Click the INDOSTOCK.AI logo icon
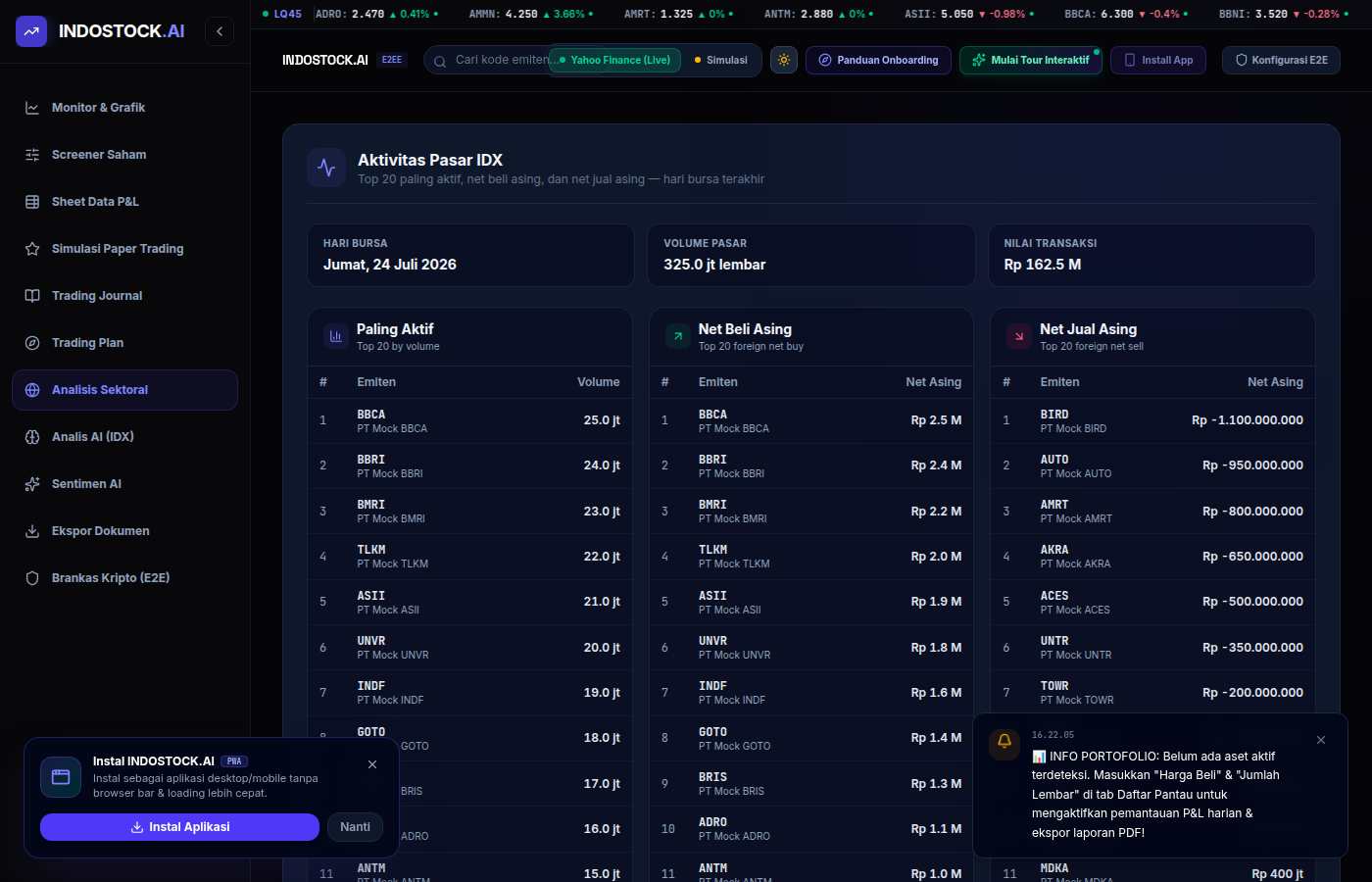 pos(31,31)
